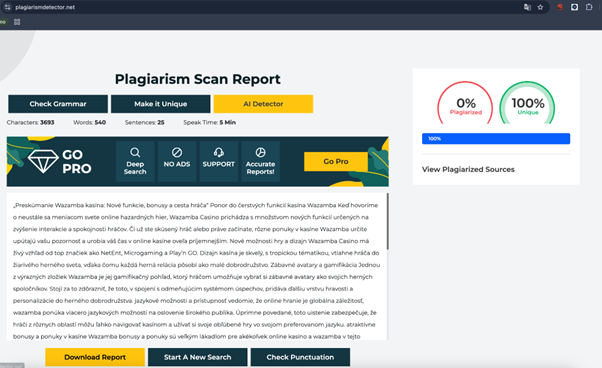Click the red S browser extension icon

pyautogui.click(x=560, y=7)
